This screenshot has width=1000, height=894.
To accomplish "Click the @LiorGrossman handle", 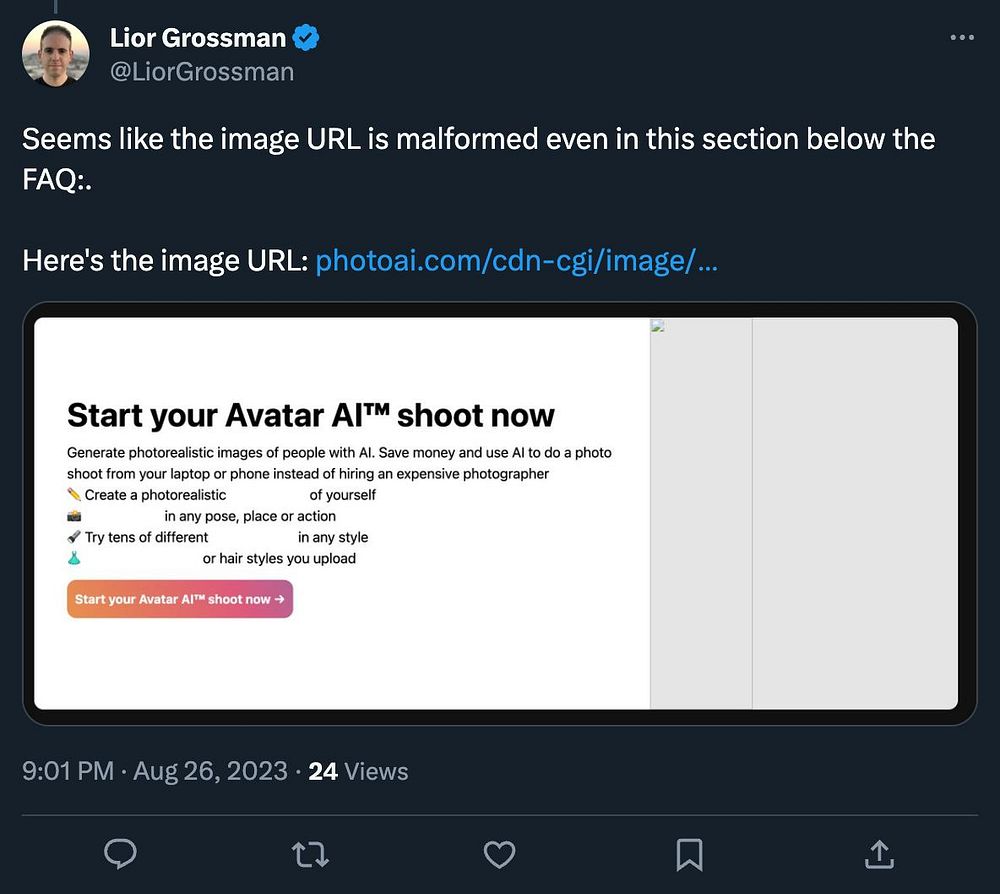I will tap(202, 72).
